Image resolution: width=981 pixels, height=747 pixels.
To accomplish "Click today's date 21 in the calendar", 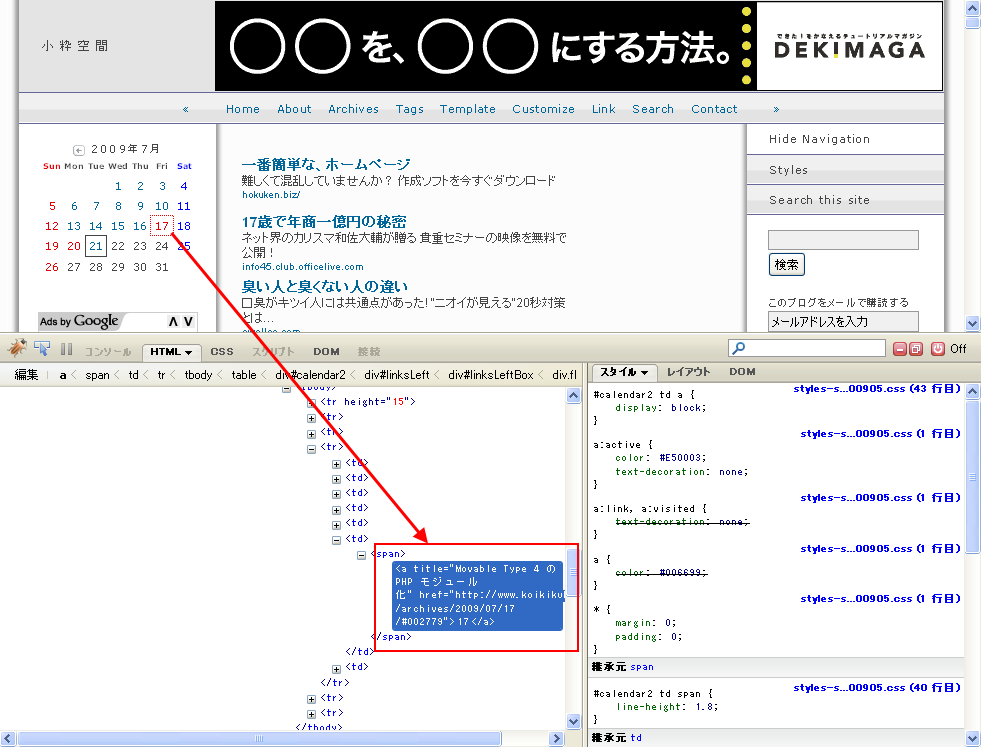I will (96, 246).
